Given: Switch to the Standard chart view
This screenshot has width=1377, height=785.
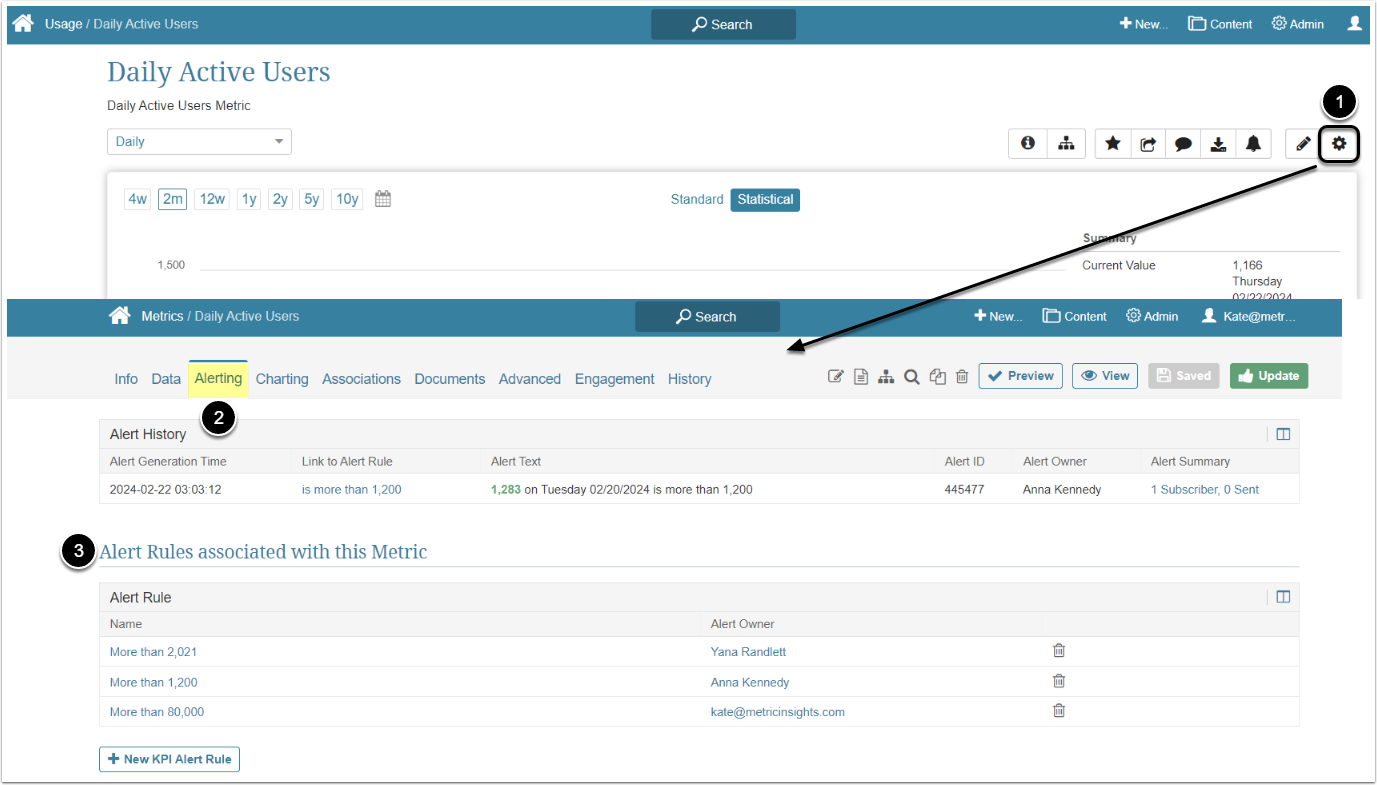Looking at the screenshot, I should coord(697,199).
